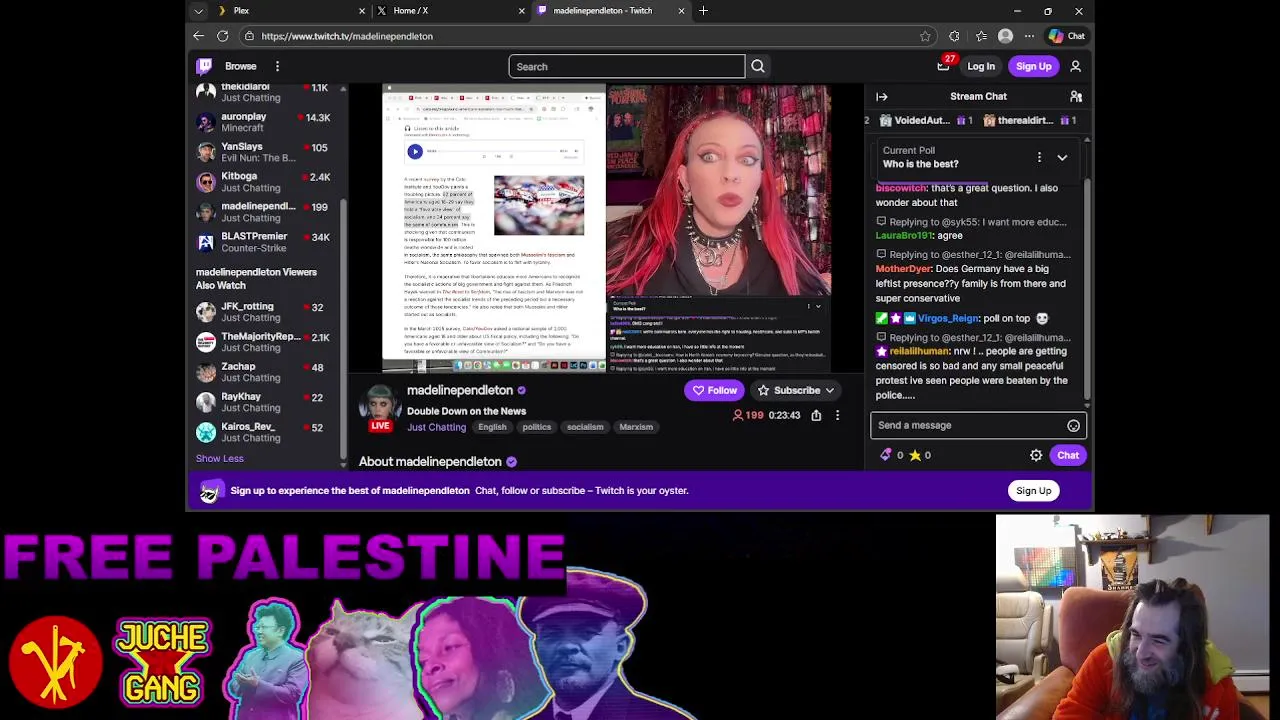Click the Twitch search input field
The image size is (1280, 720).
(x=626, y=67)
